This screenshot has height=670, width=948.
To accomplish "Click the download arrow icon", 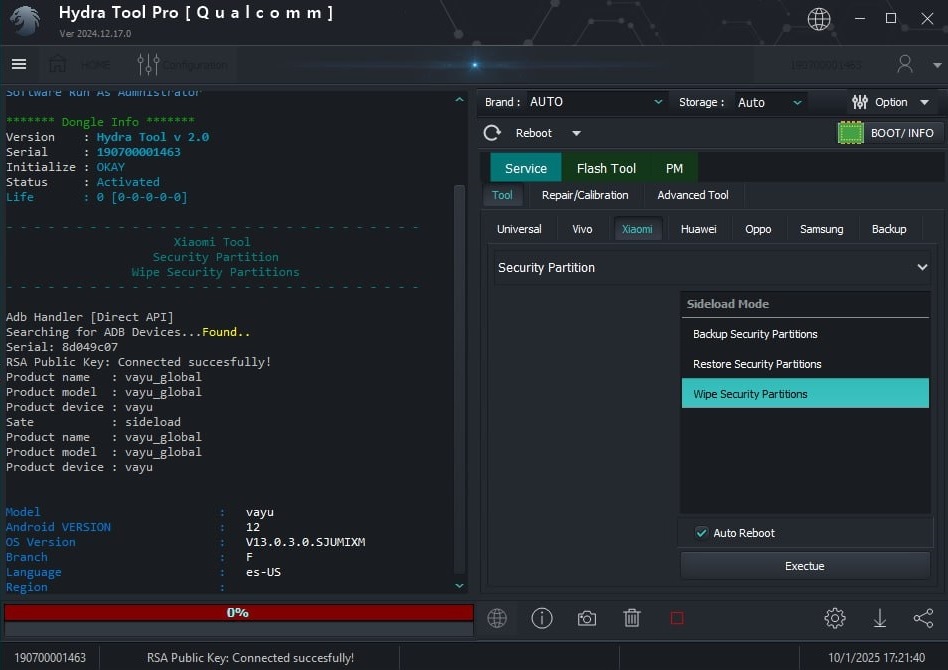I will [880, 618].
